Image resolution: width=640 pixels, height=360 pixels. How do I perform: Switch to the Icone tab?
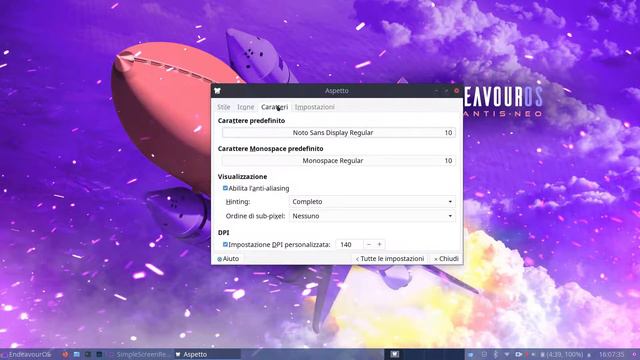246,107
